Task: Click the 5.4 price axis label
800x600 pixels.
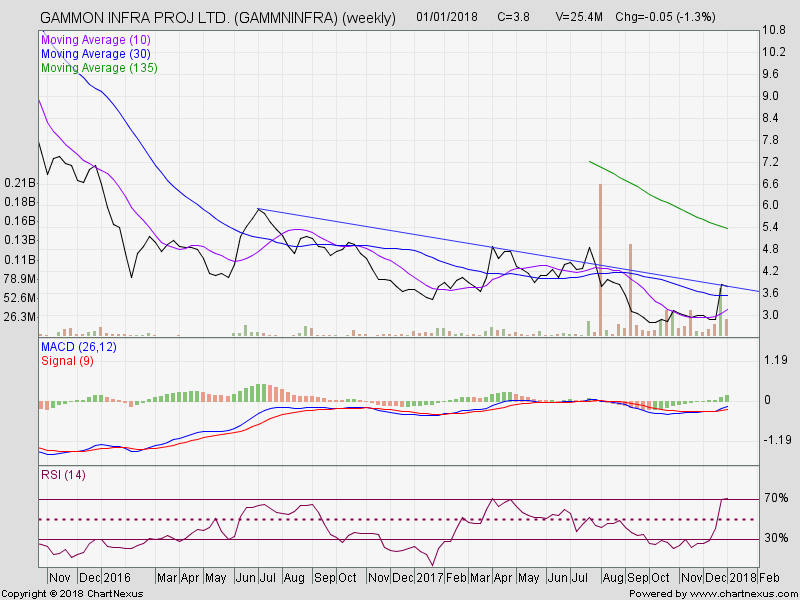Action: pyautogui.click(x=770, y=227)
